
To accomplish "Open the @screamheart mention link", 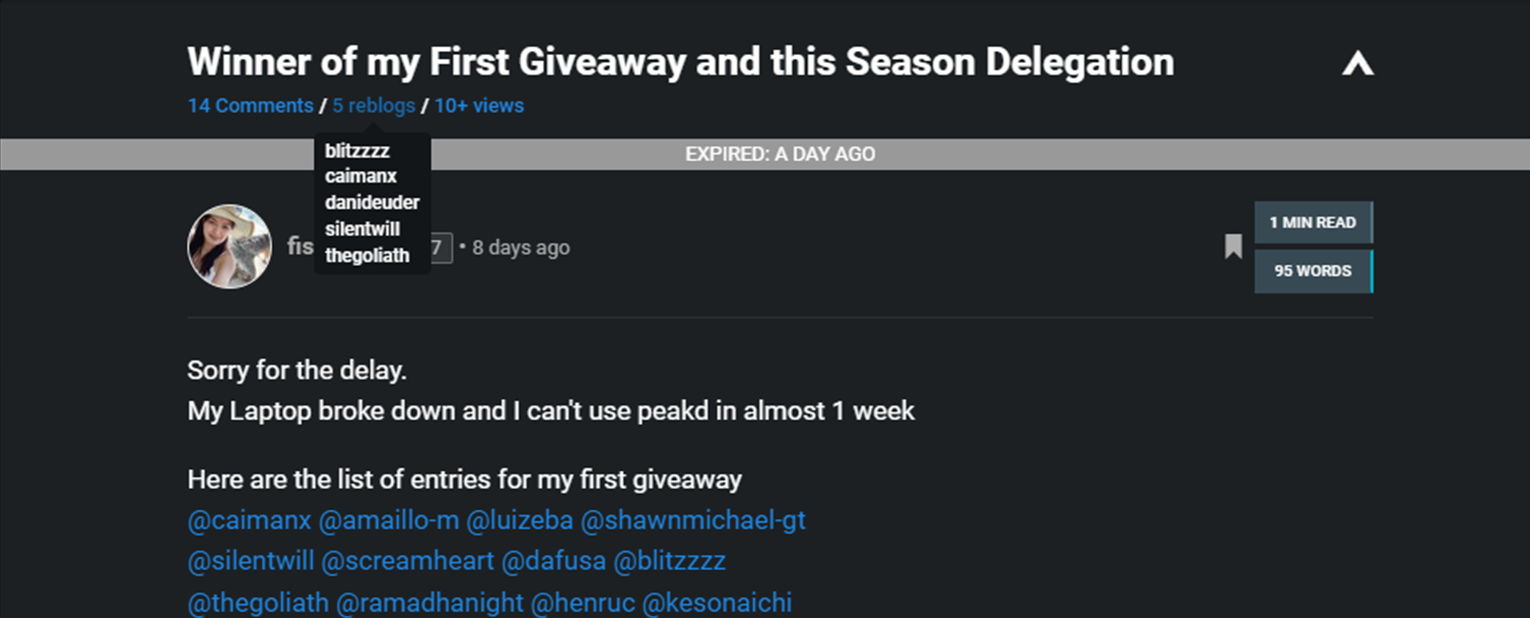I will pyautogui.click(x=407, y=561).
